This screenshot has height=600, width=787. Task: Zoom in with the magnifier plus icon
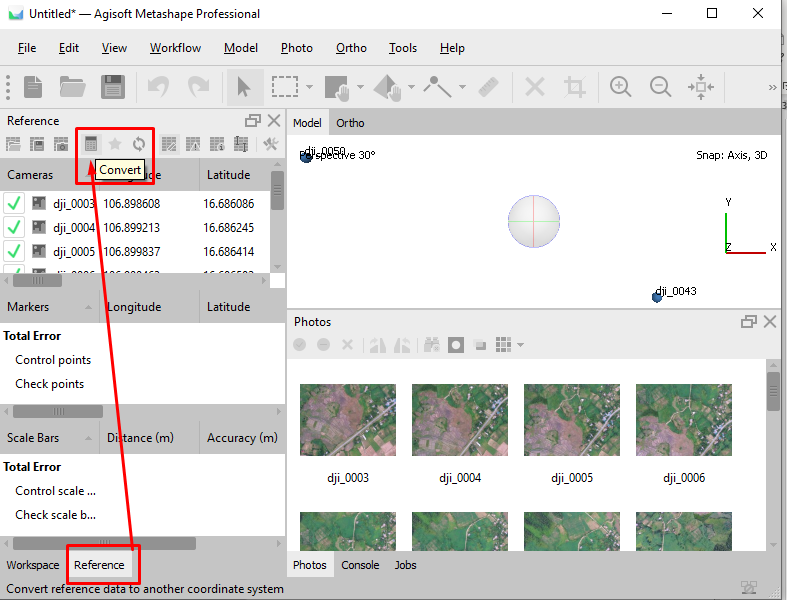click(620, 87)
